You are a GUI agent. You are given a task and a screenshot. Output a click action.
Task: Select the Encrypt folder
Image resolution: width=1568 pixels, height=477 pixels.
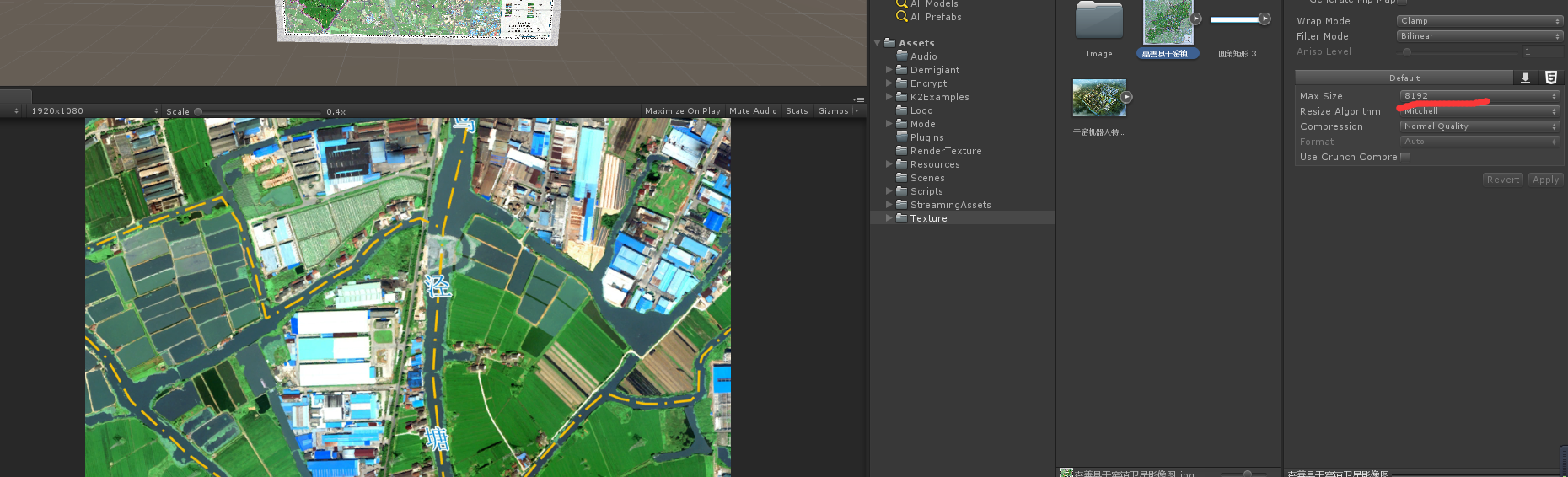click(x=928, y=83)
